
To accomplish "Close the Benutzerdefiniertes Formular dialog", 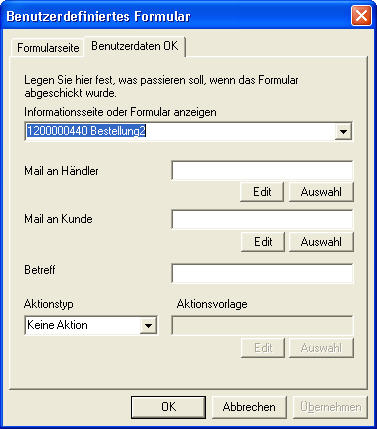I will point(361,16).
